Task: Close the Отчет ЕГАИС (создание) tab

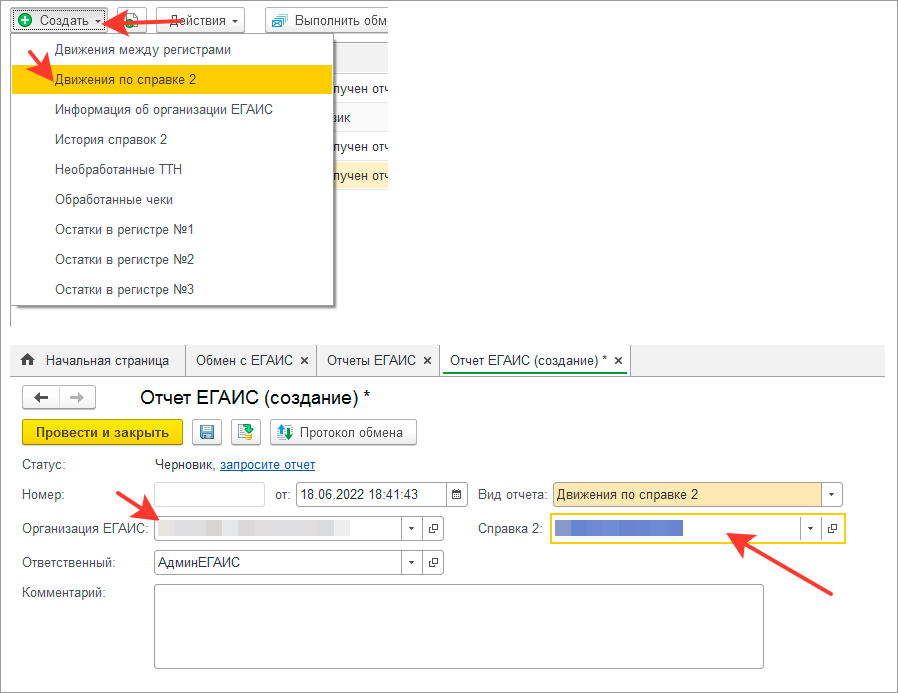Action: (619, 361)
